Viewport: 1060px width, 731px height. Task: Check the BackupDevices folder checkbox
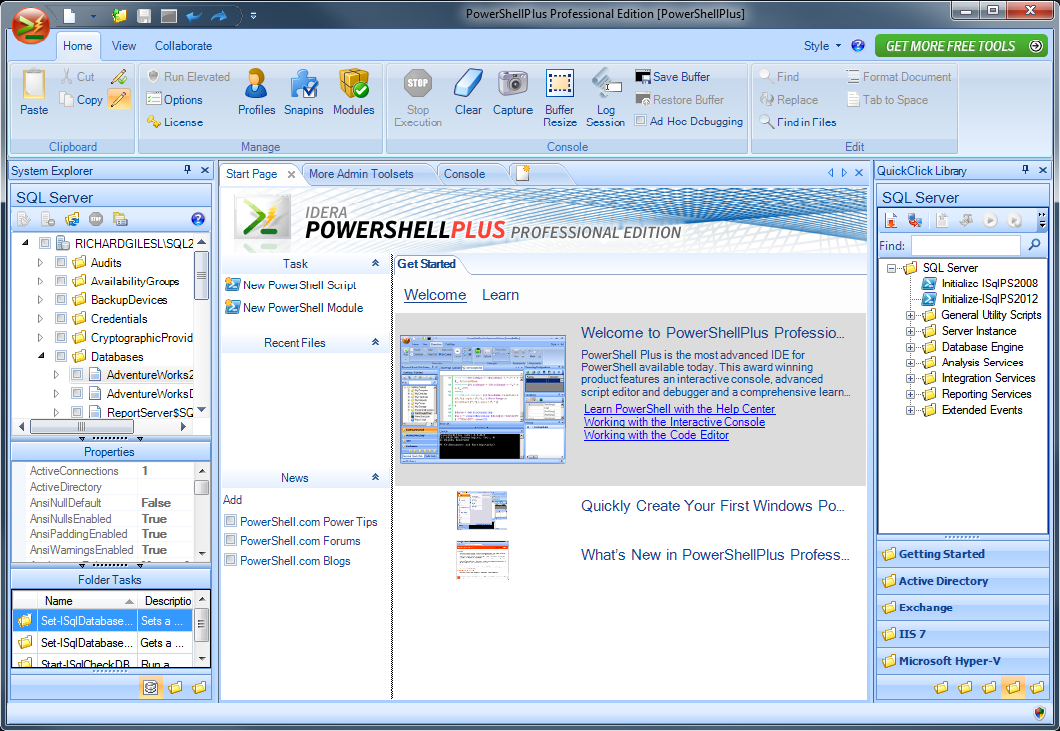coord(61,299)
